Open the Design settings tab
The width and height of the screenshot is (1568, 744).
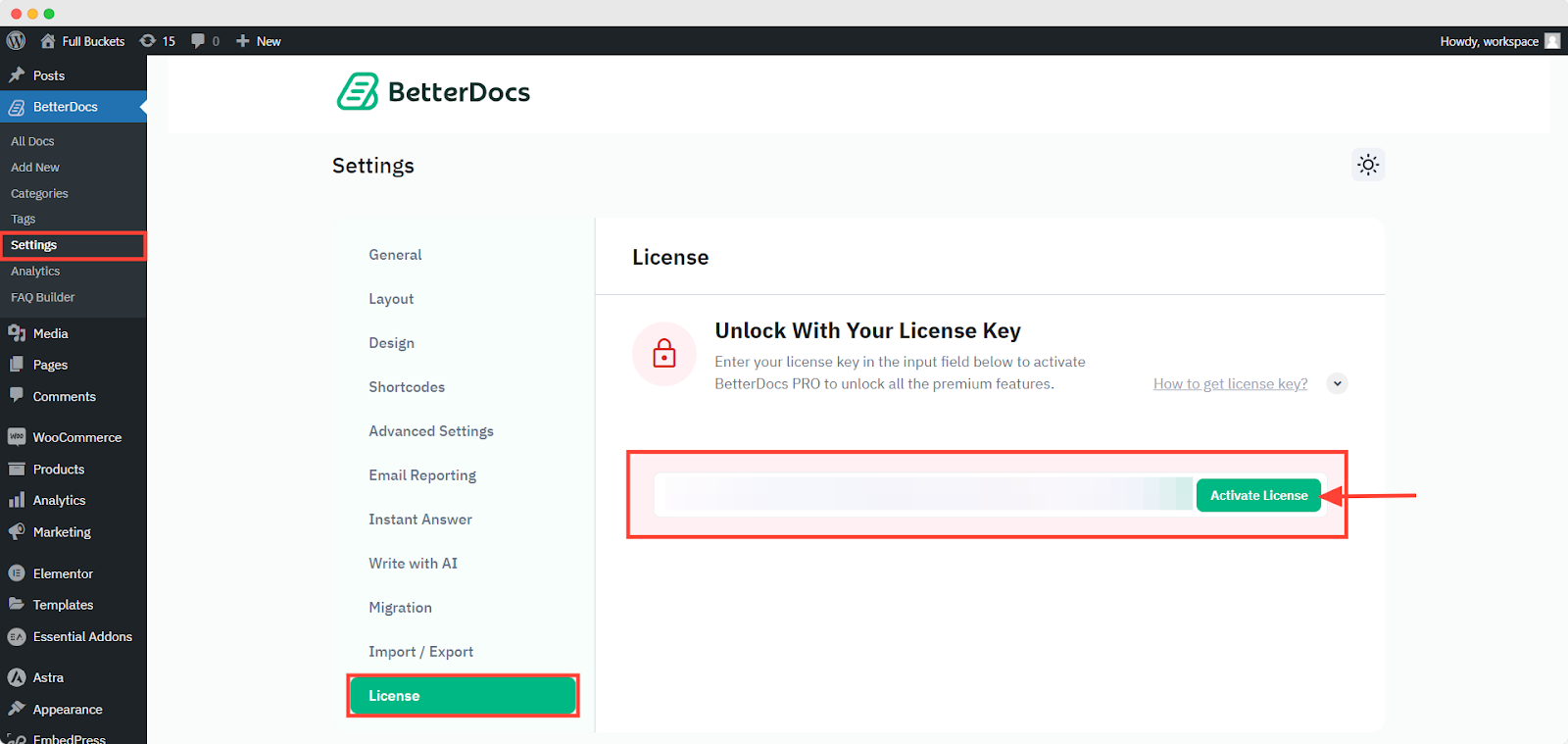click(391, 343)
